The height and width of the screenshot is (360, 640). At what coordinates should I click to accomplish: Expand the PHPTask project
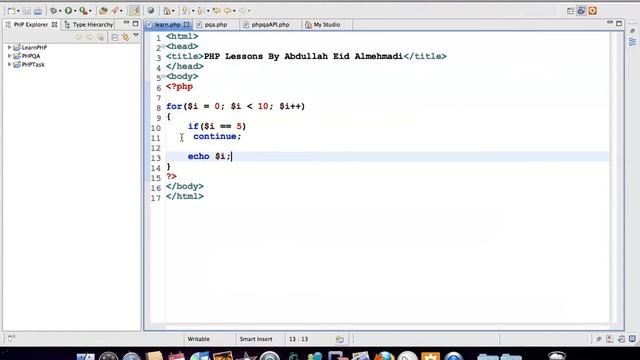click(x=9, y=64)
